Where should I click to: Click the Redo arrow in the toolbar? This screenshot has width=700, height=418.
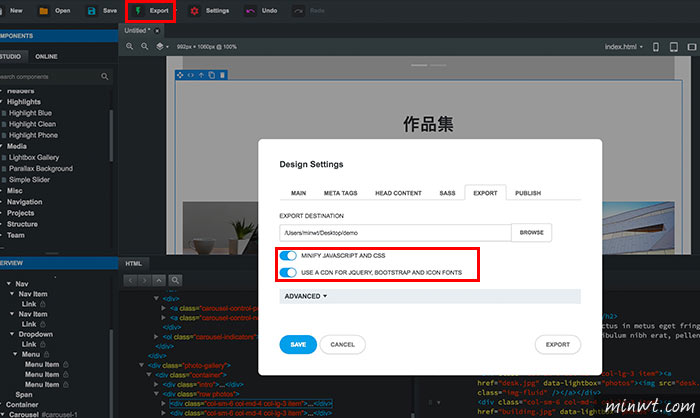point(298,11)
